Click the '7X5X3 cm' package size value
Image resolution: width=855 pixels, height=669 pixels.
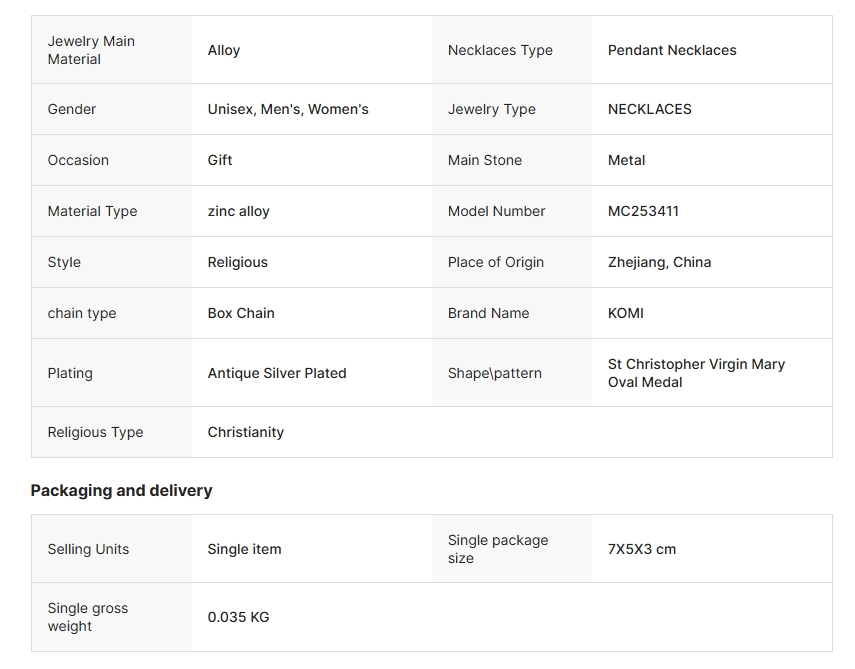(642, 549)
